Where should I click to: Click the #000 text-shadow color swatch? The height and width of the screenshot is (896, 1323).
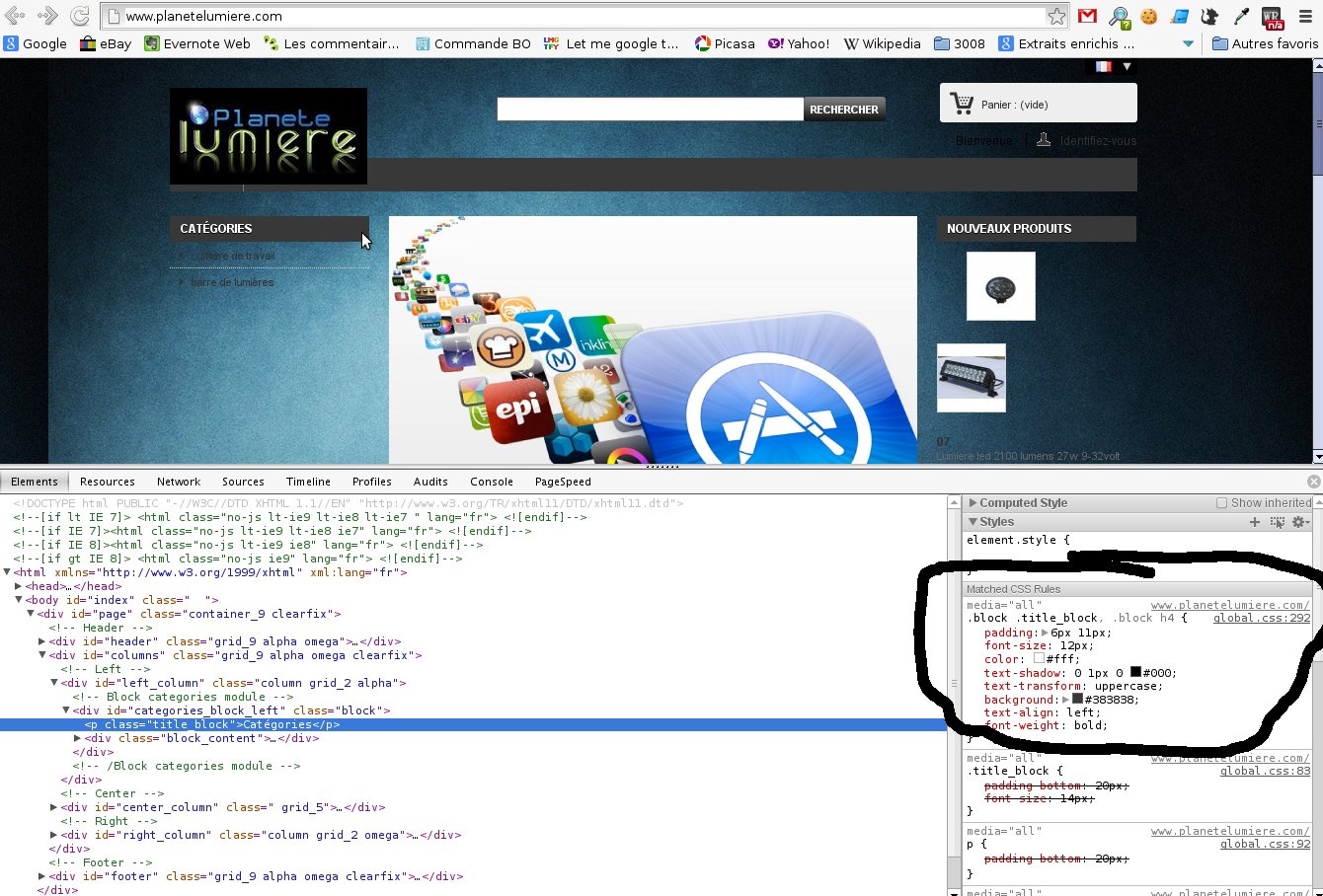(1135, 672)
